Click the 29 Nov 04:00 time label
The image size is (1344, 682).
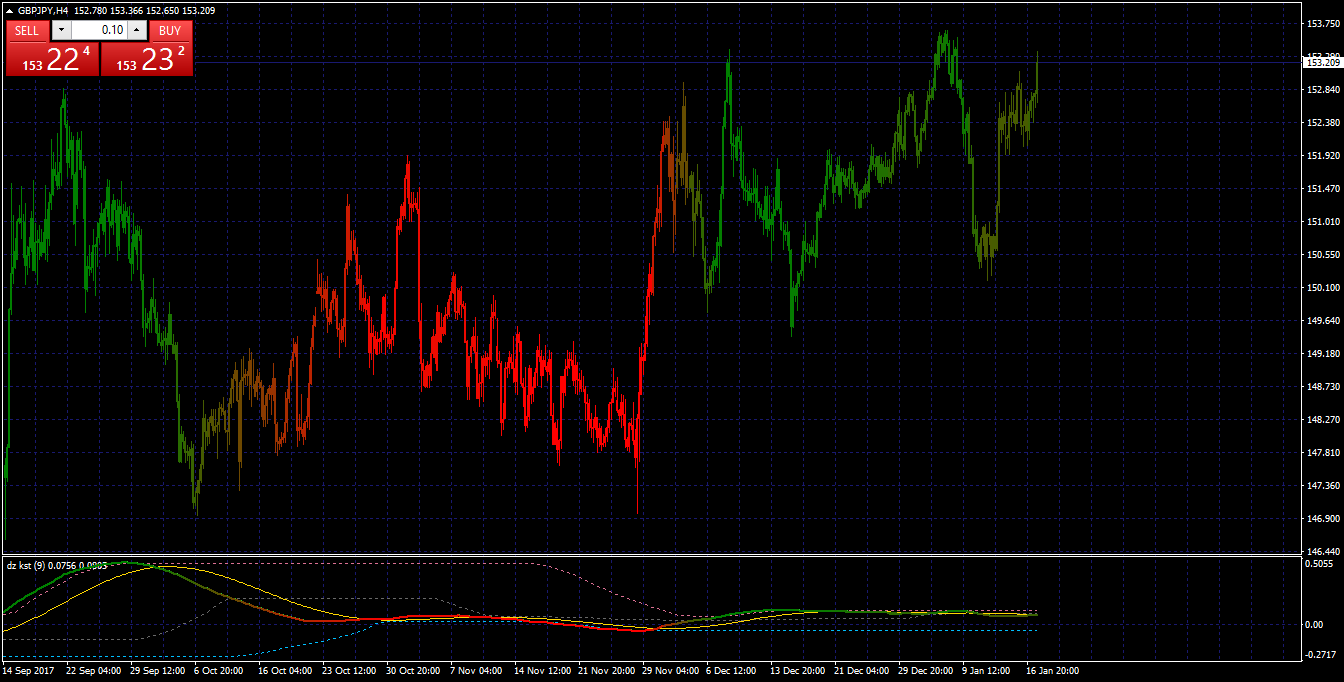pyautogui.click(x=669, y=671)
